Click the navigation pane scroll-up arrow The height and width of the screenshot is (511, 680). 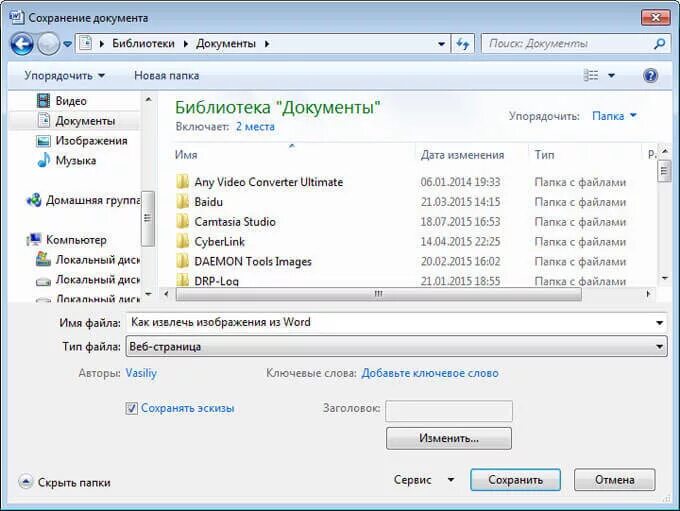(148, 99)
